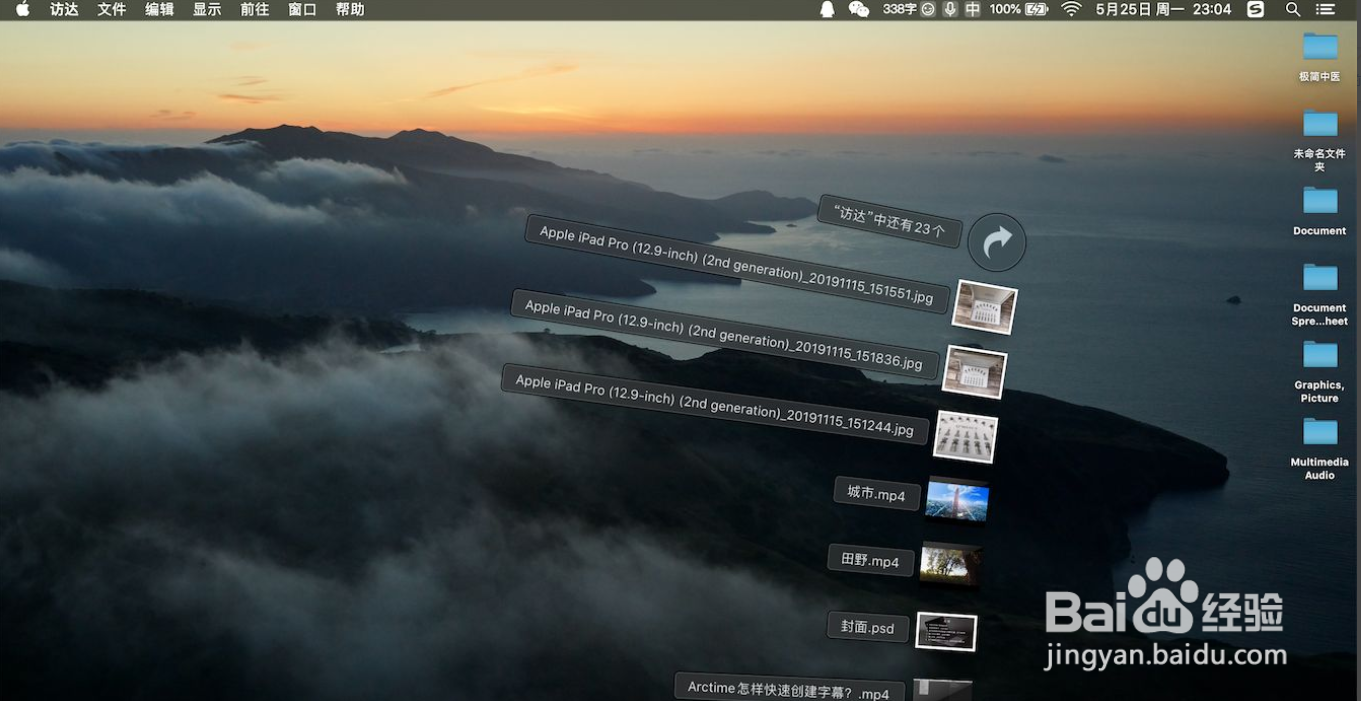The width and height of the screenshot is (1361, 701).
Task: Click the microphone icon in menu bar
Action: coord(950,9)
